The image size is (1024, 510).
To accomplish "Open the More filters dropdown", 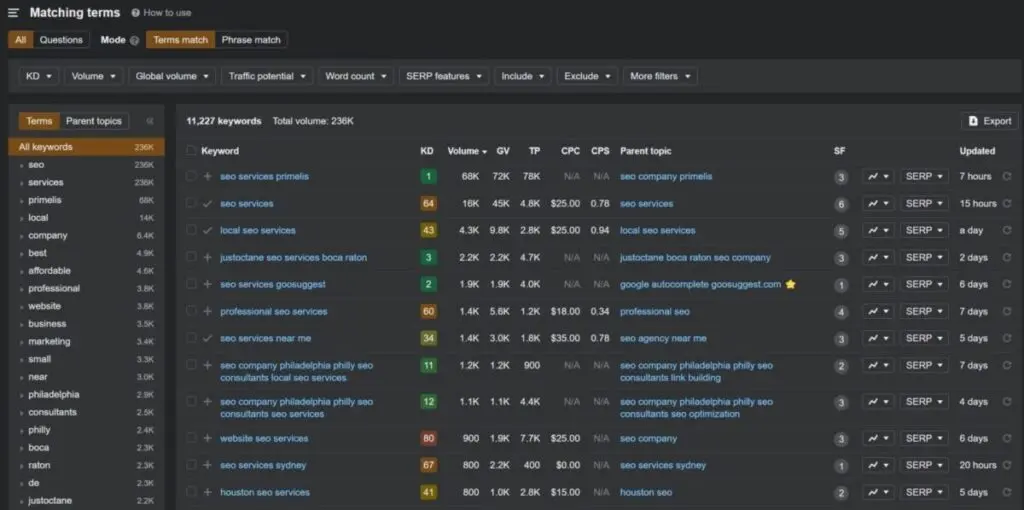I will click(660, 76).
